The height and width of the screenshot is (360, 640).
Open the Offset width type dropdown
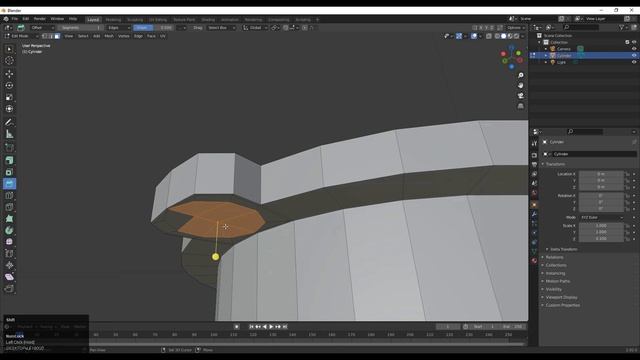click(x=42, y=28)
